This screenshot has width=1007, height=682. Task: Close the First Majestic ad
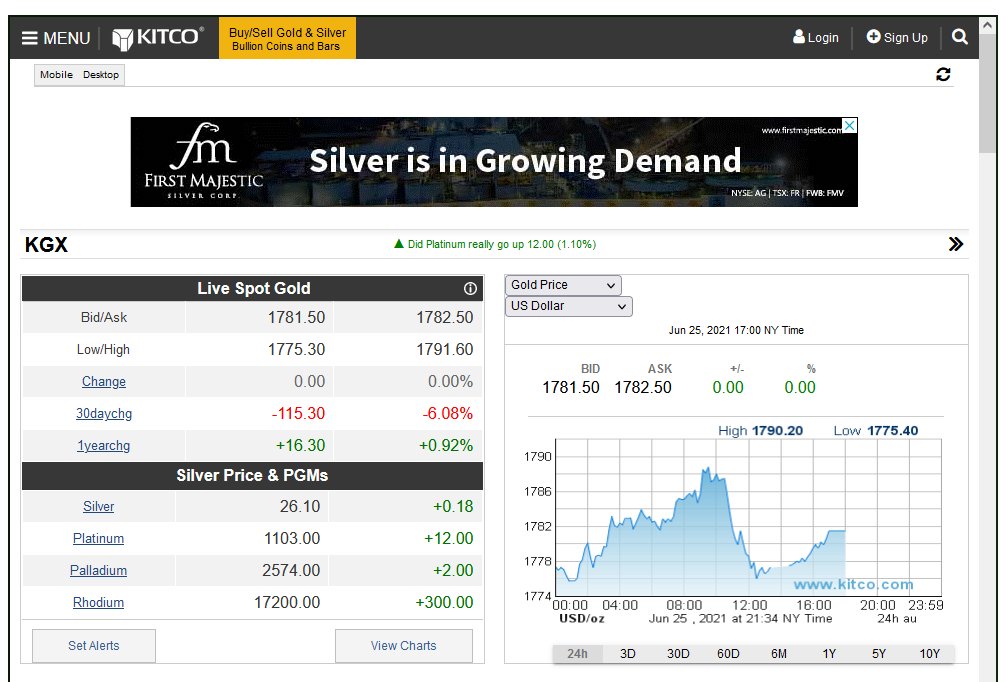849,125
